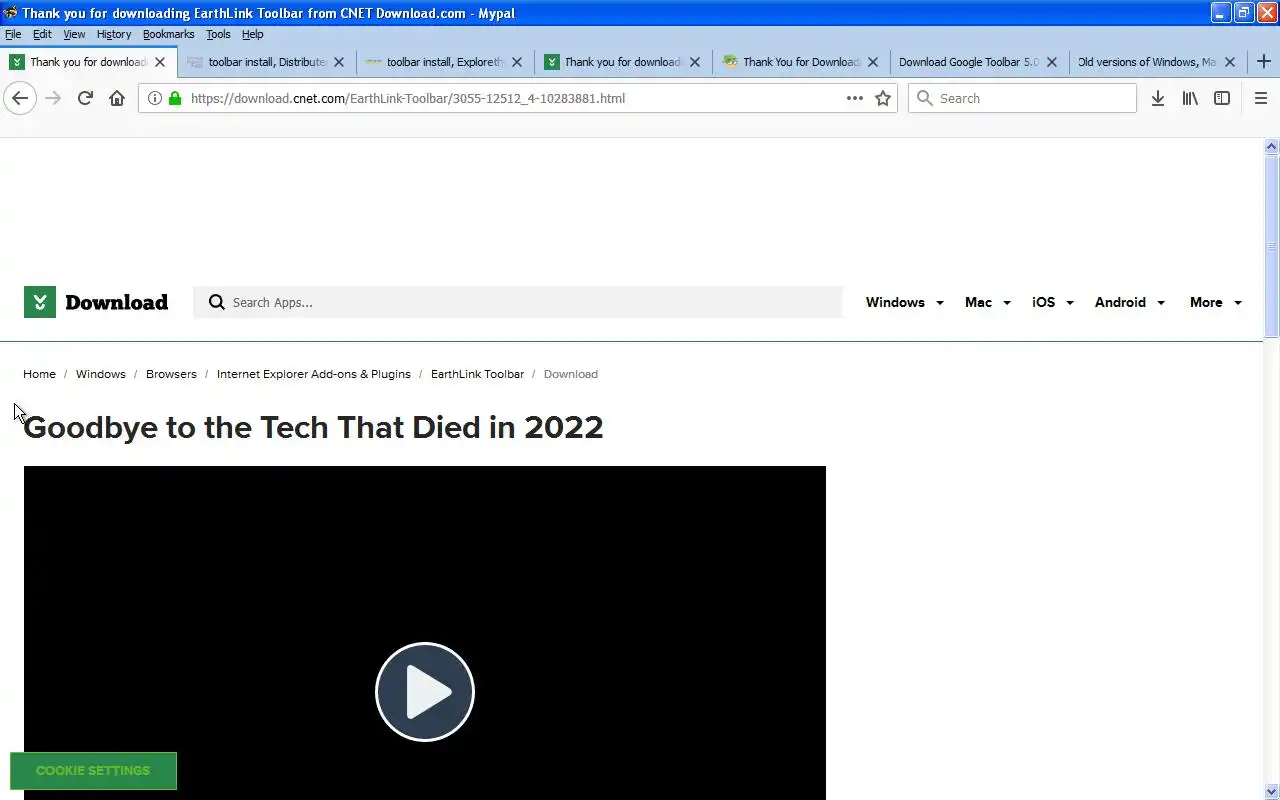
Task: Click the vertical scrollbar down arrow
Action: pyautogui.click(x=1272, y=792)
